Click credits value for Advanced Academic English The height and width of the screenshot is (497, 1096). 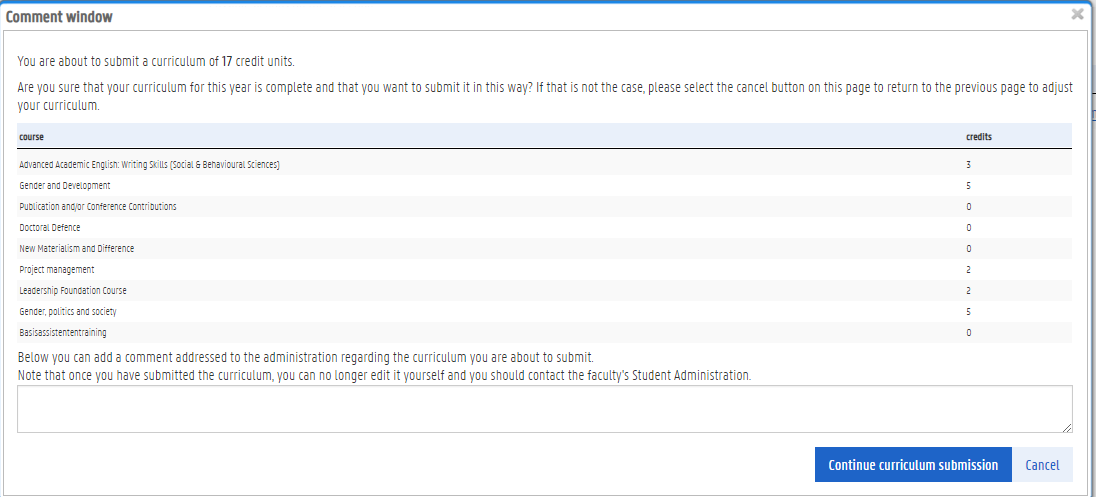pos(968,164)
